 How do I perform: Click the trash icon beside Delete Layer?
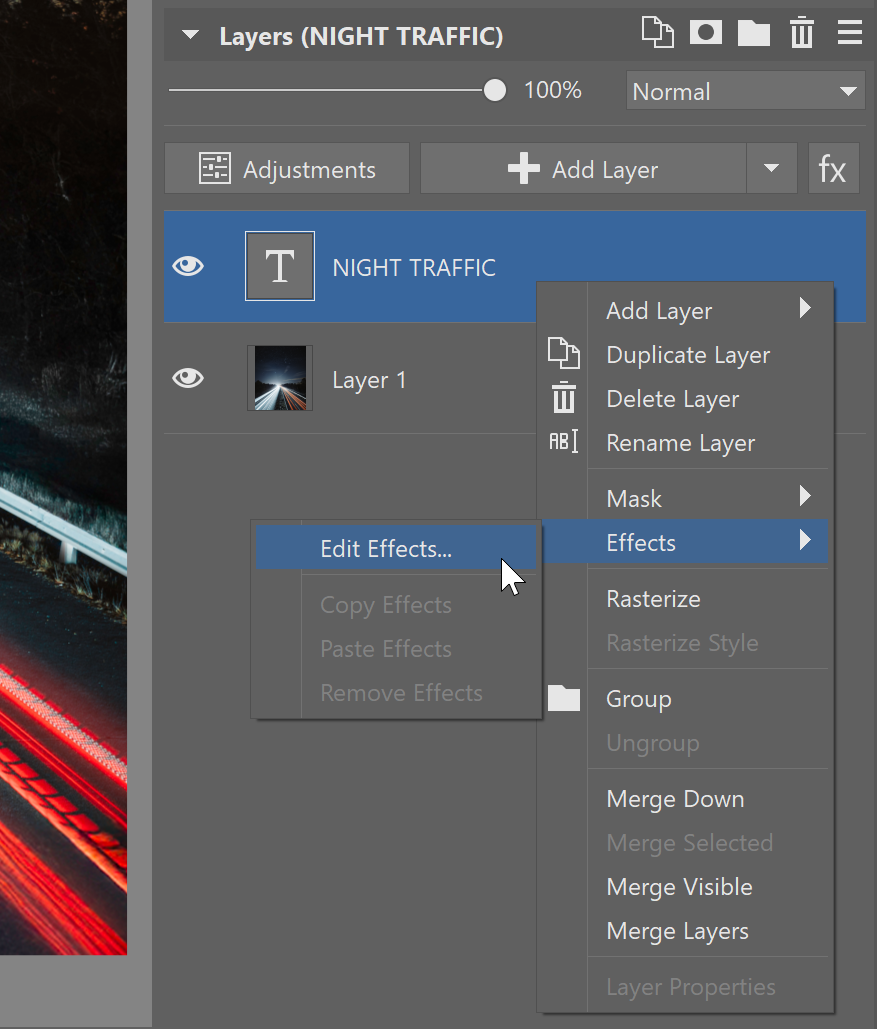564,399
